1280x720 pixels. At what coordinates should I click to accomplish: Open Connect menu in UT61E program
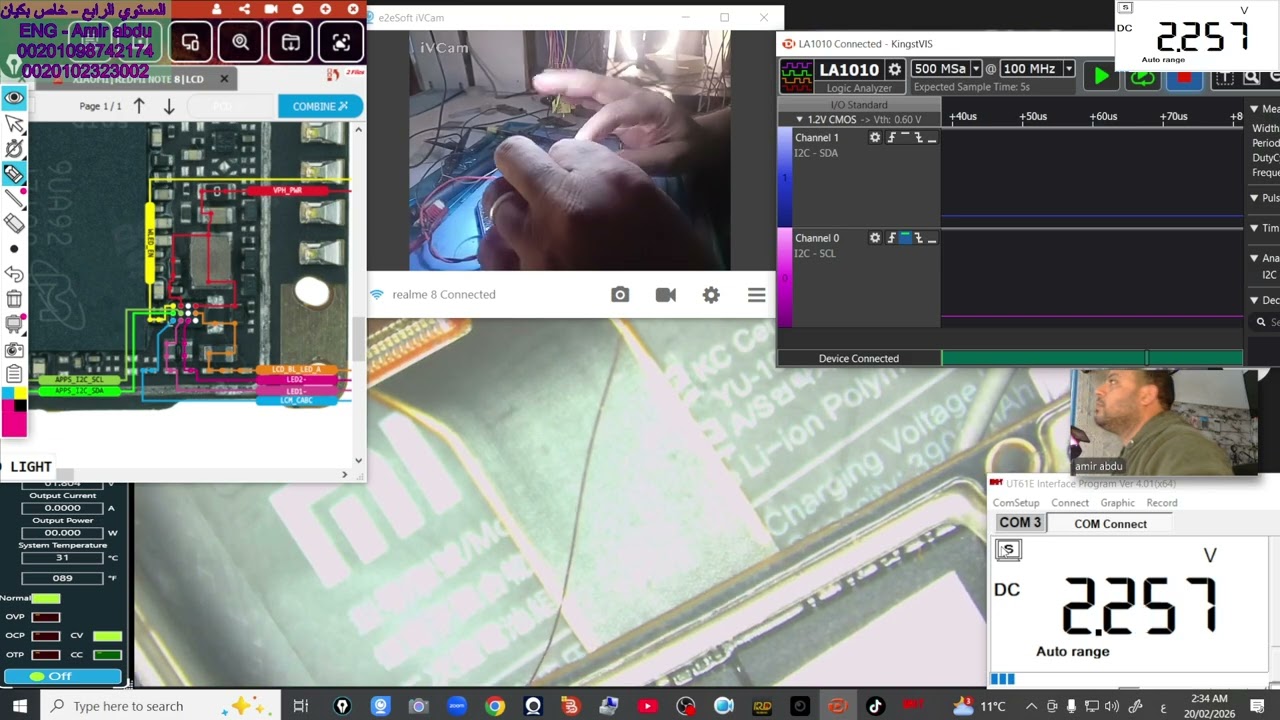click(1069, 503)
